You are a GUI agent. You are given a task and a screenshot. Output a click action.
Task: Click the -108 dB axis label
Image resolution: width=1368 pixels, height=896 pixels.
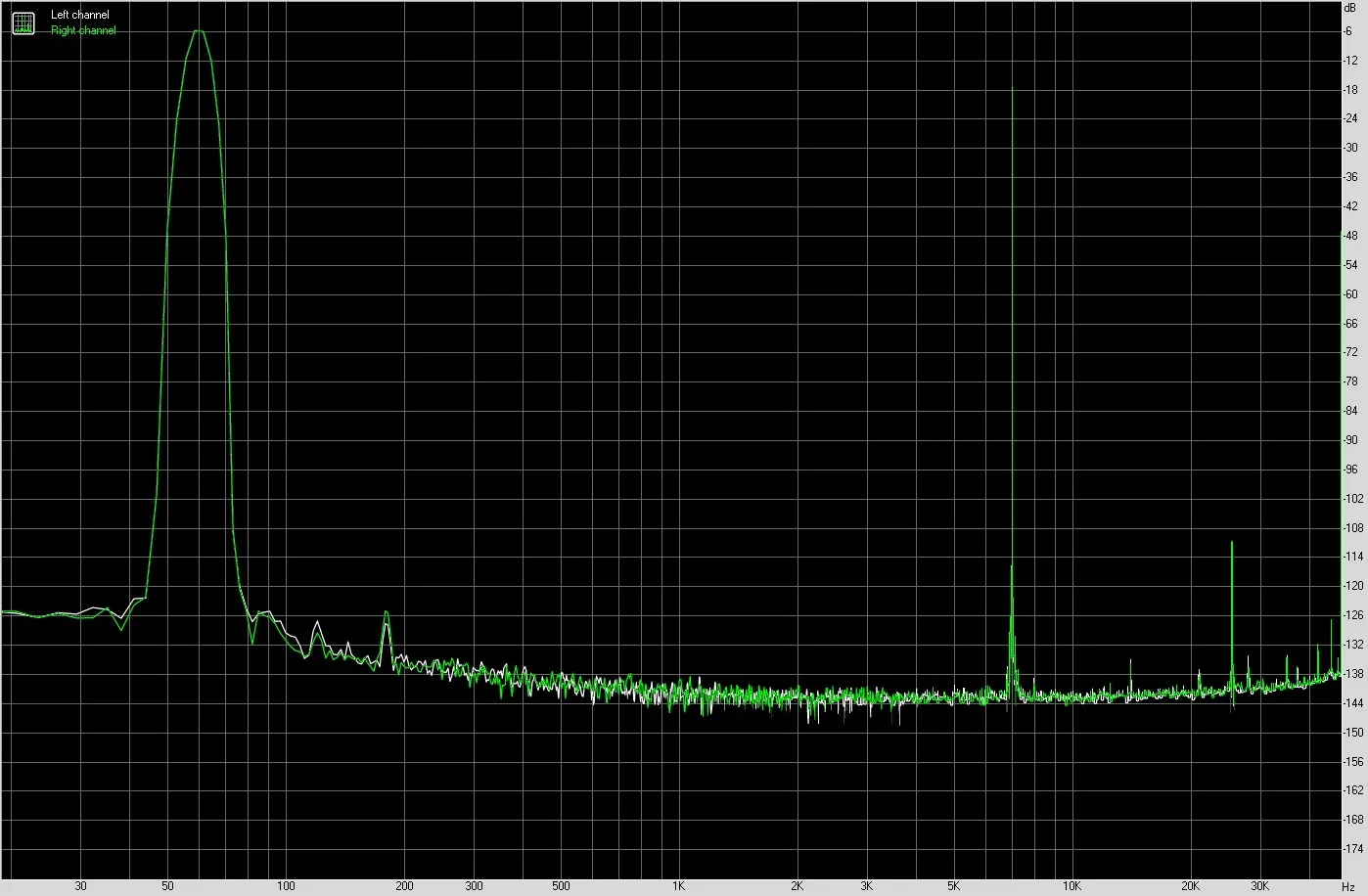pyautogui.click(x=1353, y=528)
